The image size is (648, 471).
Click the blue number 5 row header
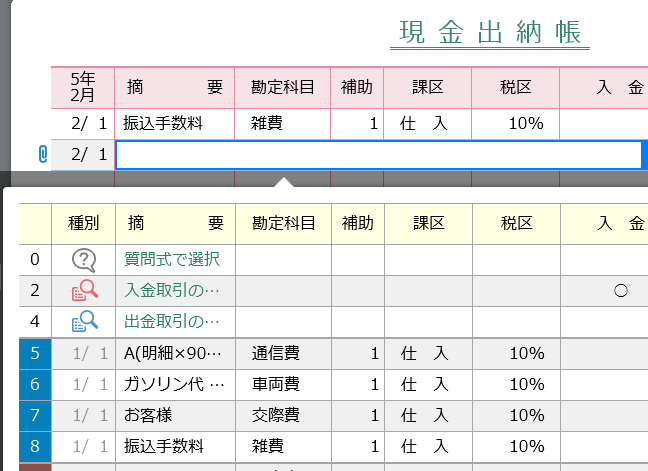pyautogui.click(x=35, y=353)
